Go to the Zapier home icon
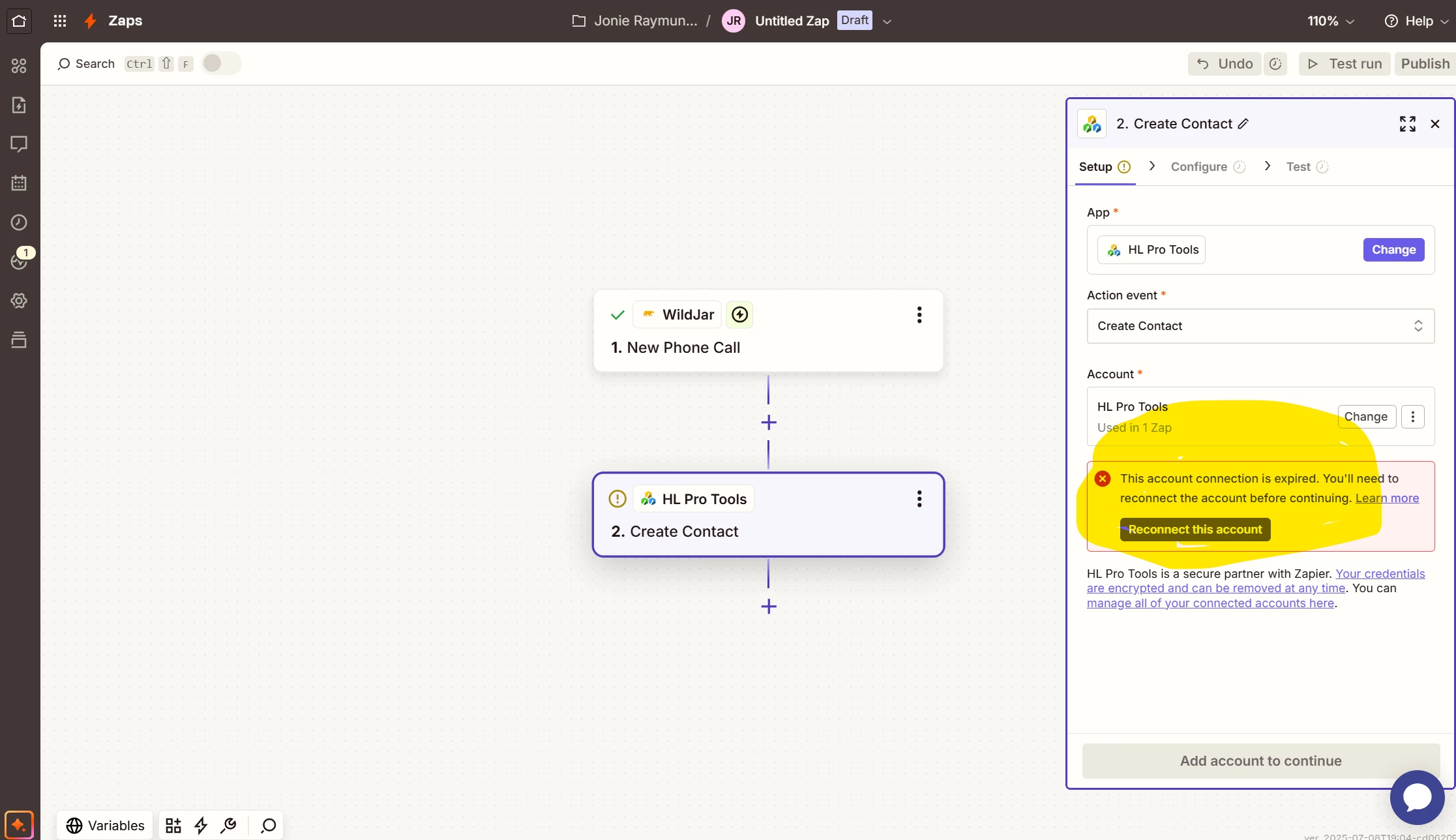 (x=19, y=21)
